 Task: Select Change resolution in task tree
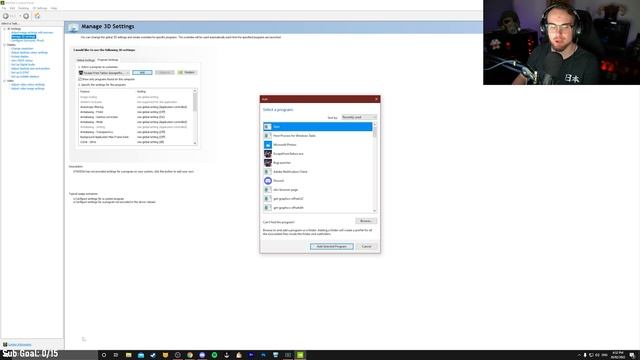(22, 49)
